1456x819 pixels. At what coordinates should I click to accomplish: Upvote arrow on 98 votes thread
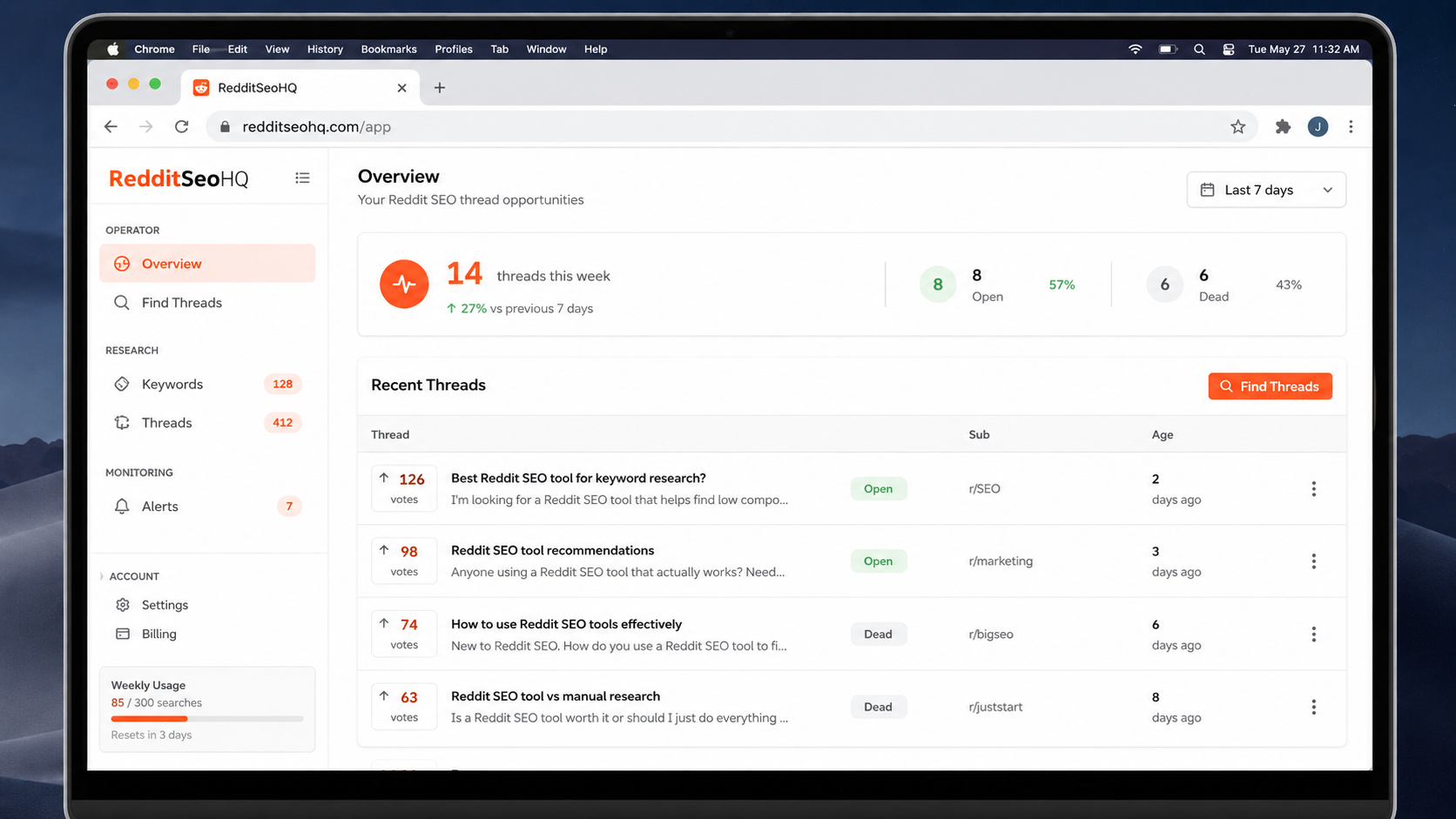384,550
